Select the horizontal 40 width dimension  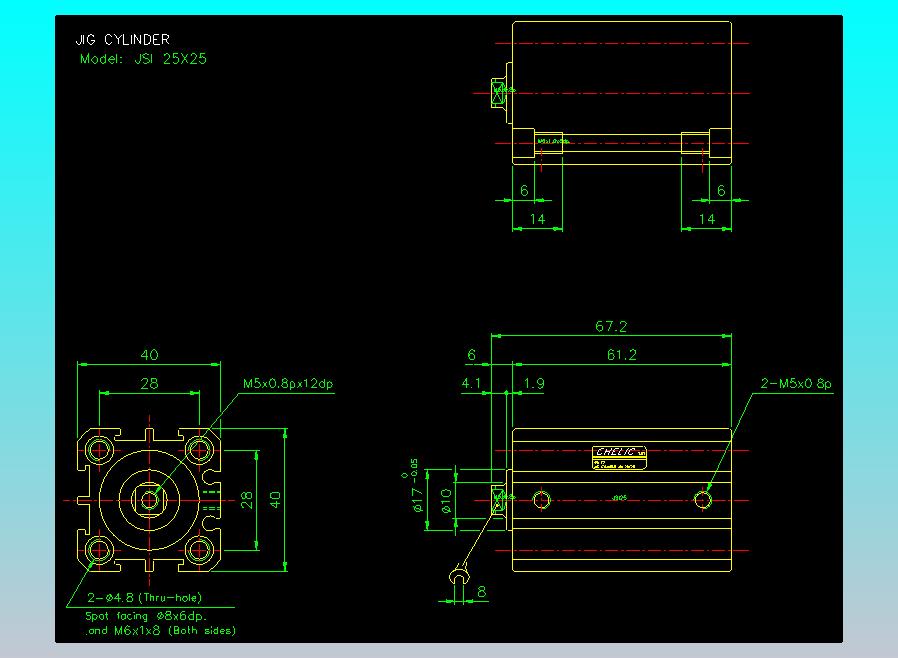point(149,354)
